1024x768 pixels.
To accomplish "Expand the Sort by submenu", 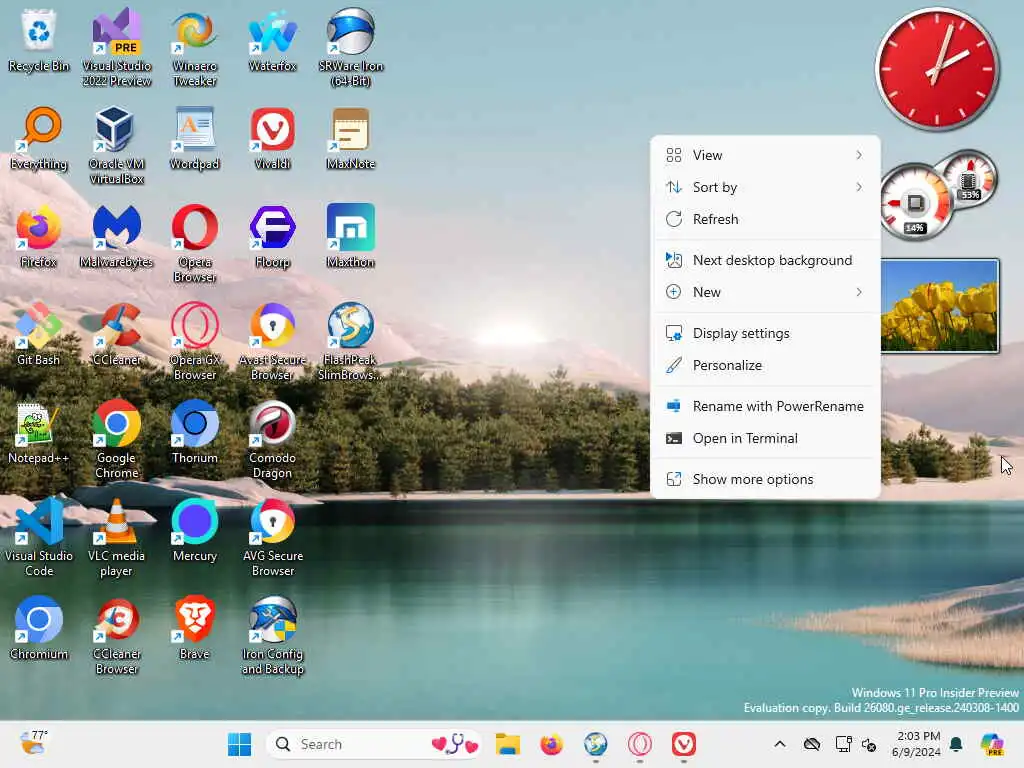I will pos(765,187).
